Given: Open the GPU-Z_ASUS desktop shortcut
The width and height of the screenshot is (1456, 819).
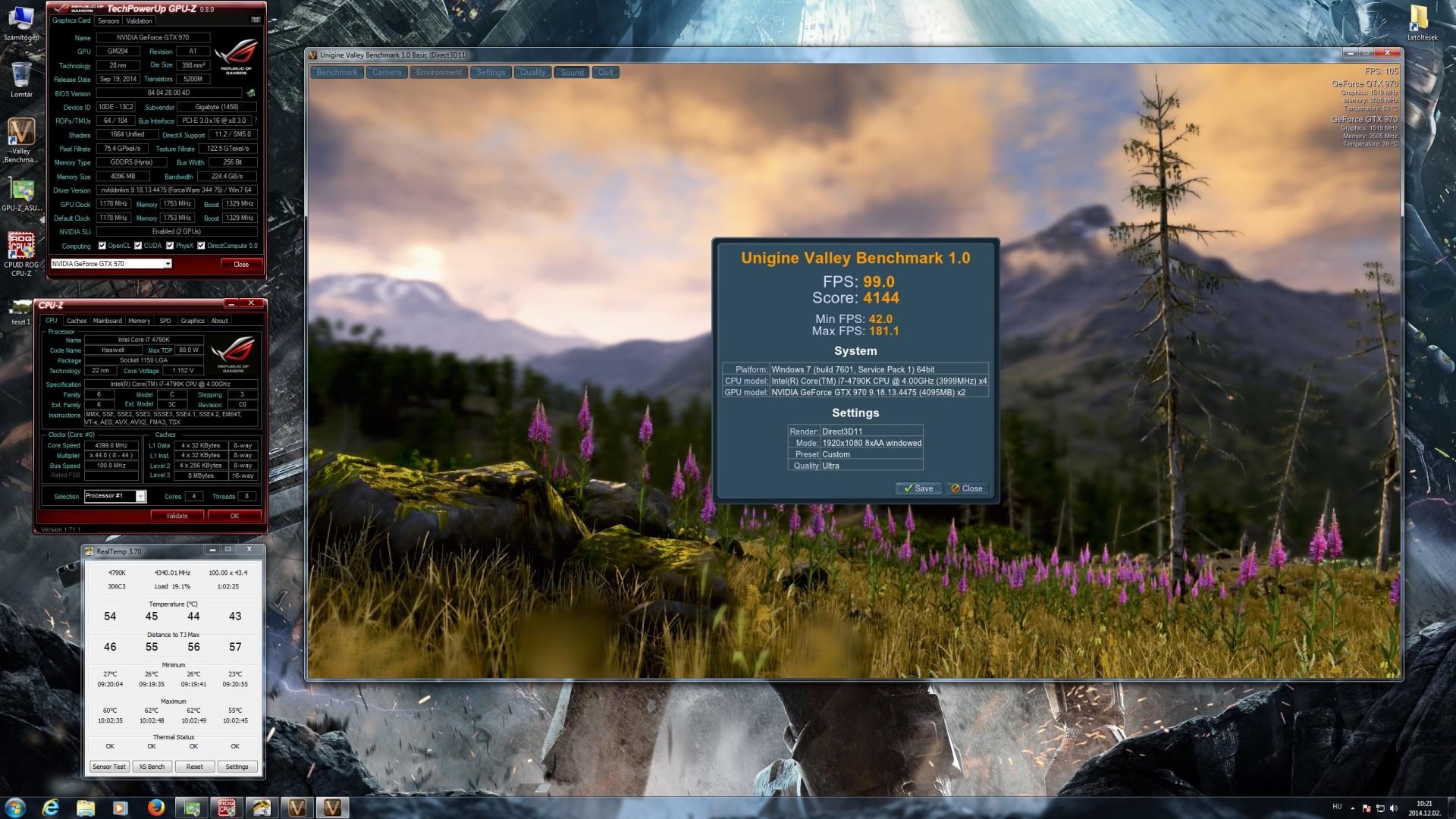Looking at the screenshot, I should pos(21,194).
